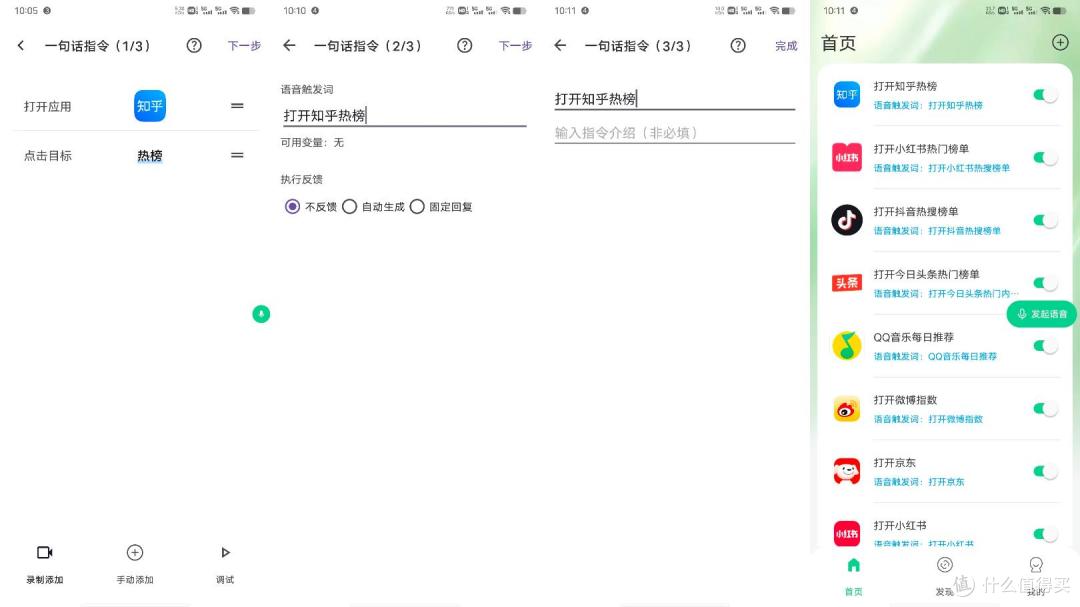The image size is (1080, 607).
Task: Toggle 打开知乎热榜 command switch
Action: [1045, 95]
